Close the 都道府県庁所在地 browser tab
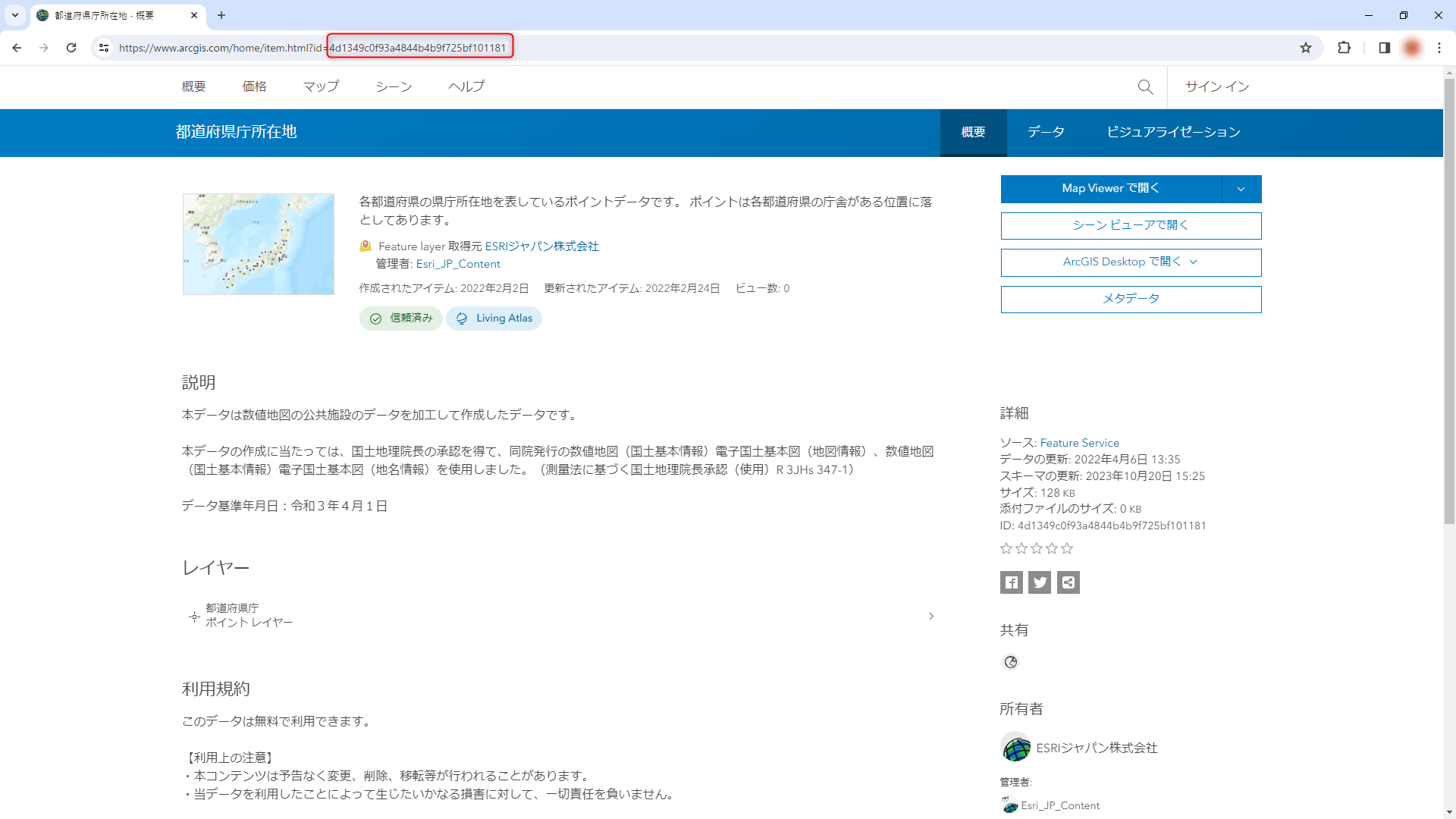 coord(194,15)
